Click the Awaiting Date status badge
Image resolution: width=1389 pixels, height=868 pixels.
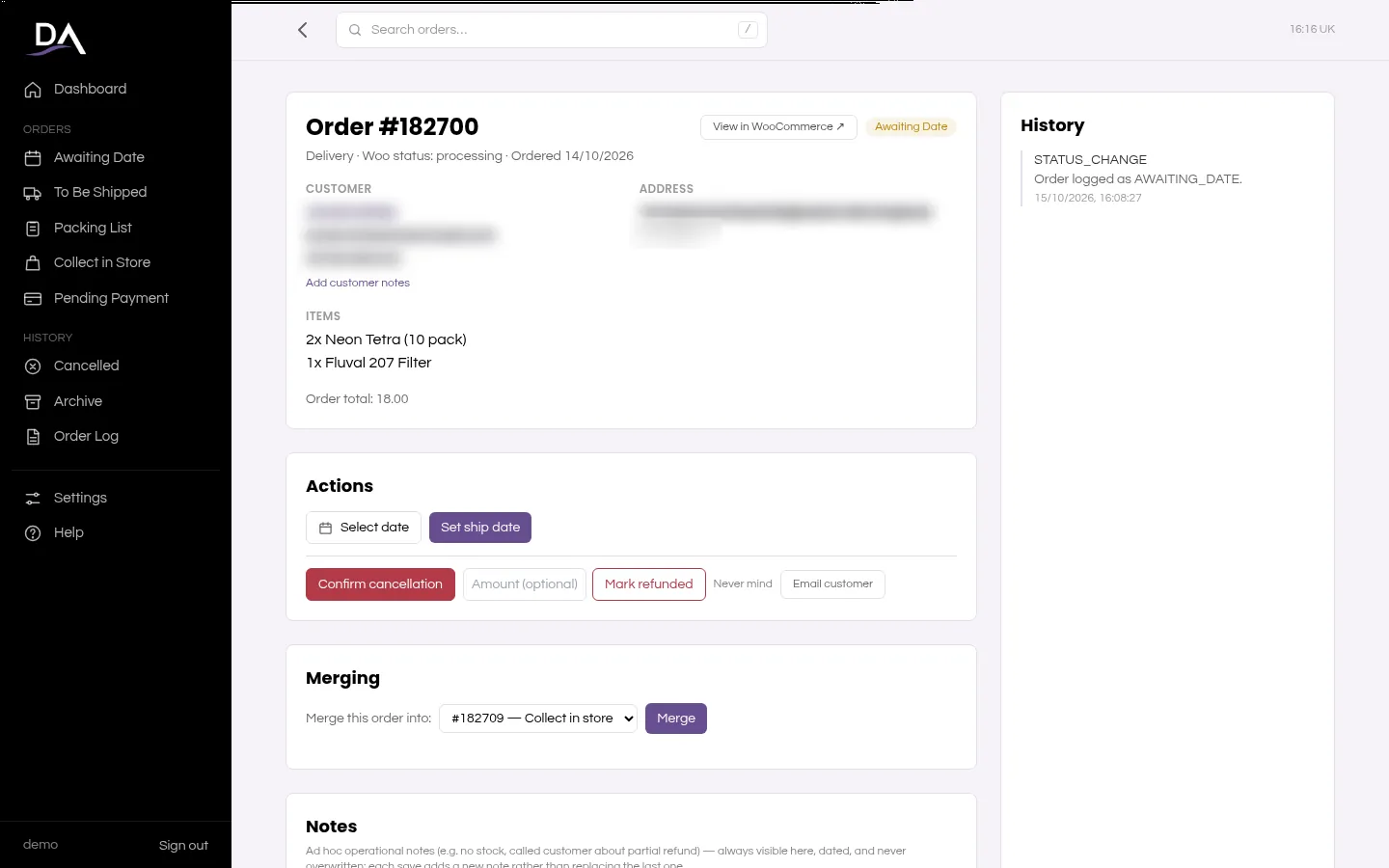[911, 127]
